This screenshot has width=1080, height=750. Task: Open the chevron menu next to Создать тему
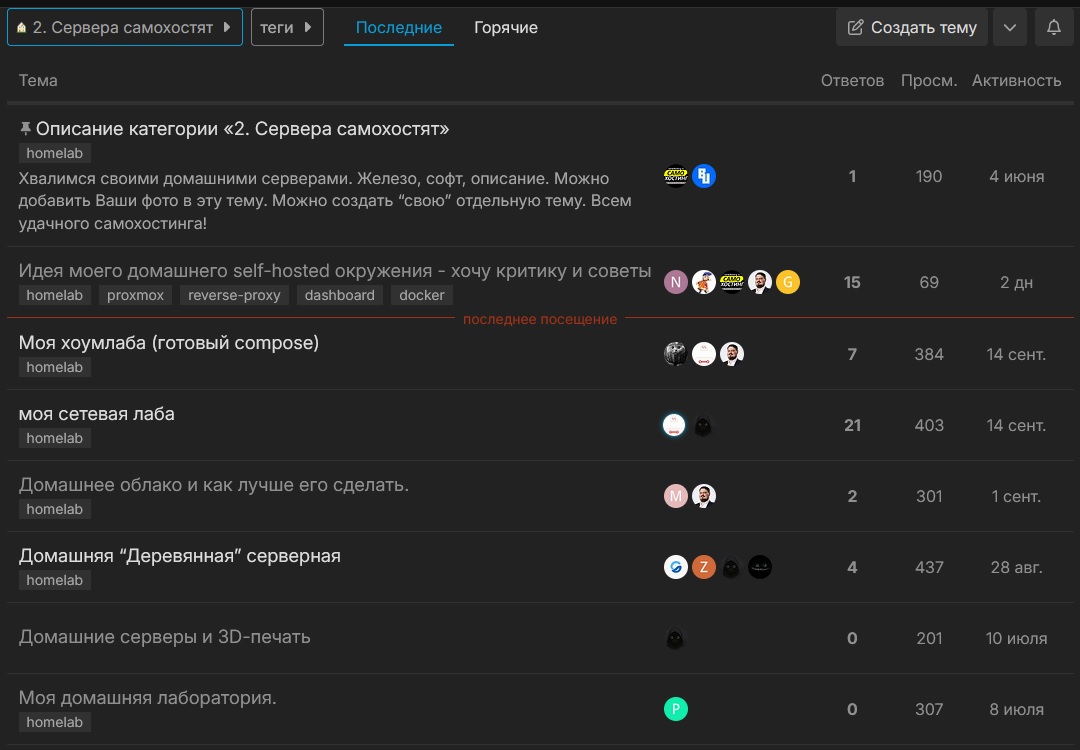pos(1010,28)
